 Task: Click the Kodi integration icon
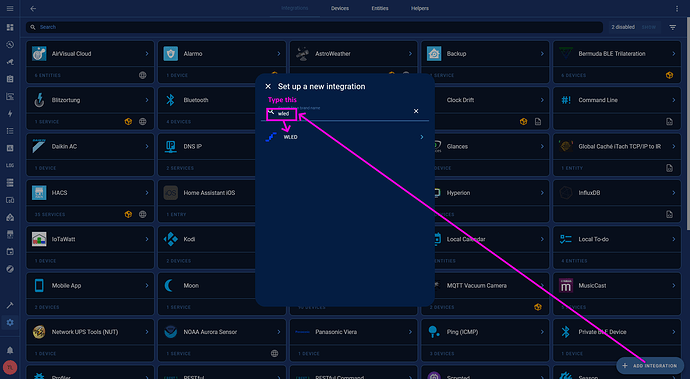[171, 239]
